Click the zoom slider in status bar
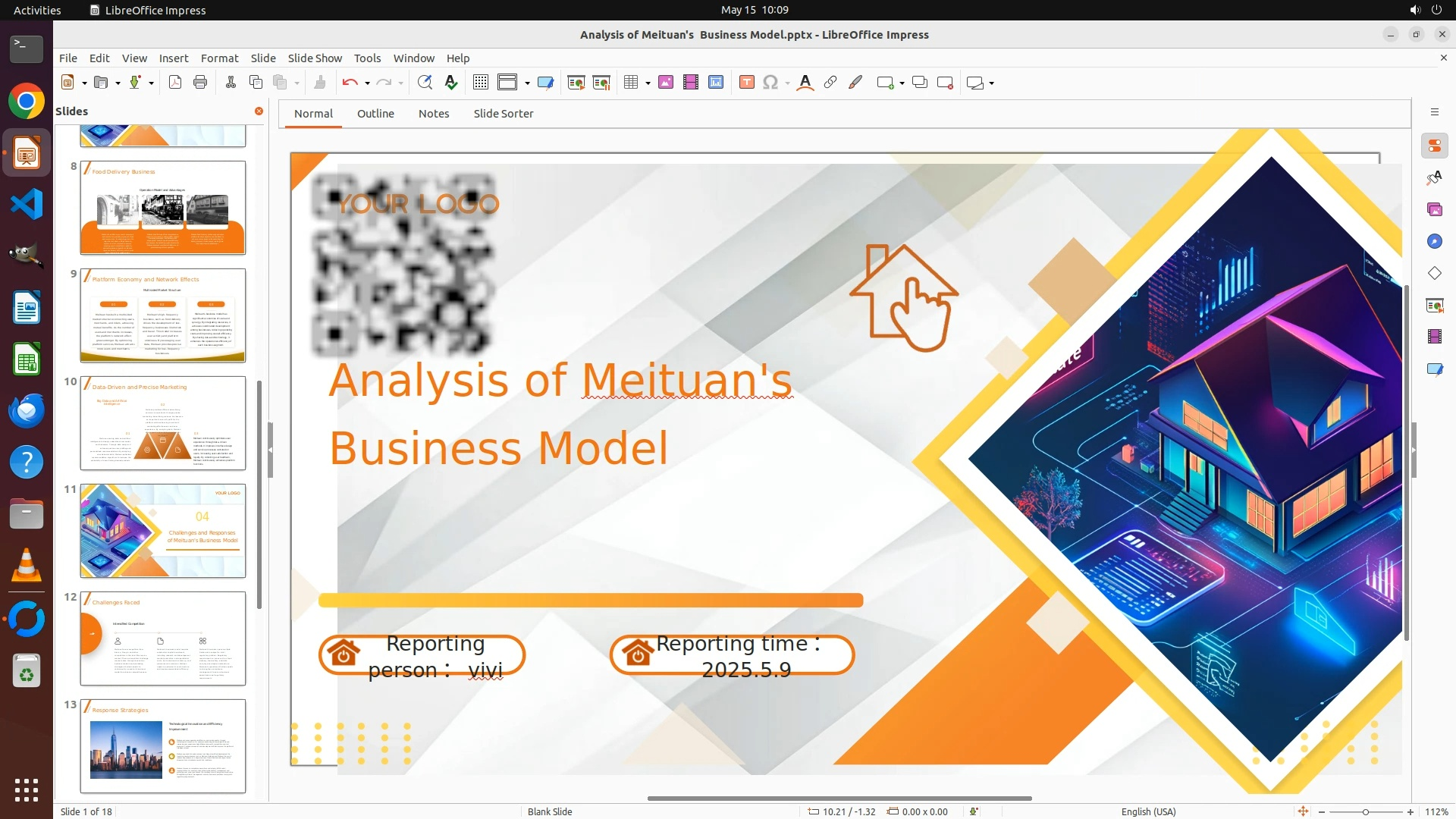The height and width of the screenshot is (819, 1456). [1365, 811]
